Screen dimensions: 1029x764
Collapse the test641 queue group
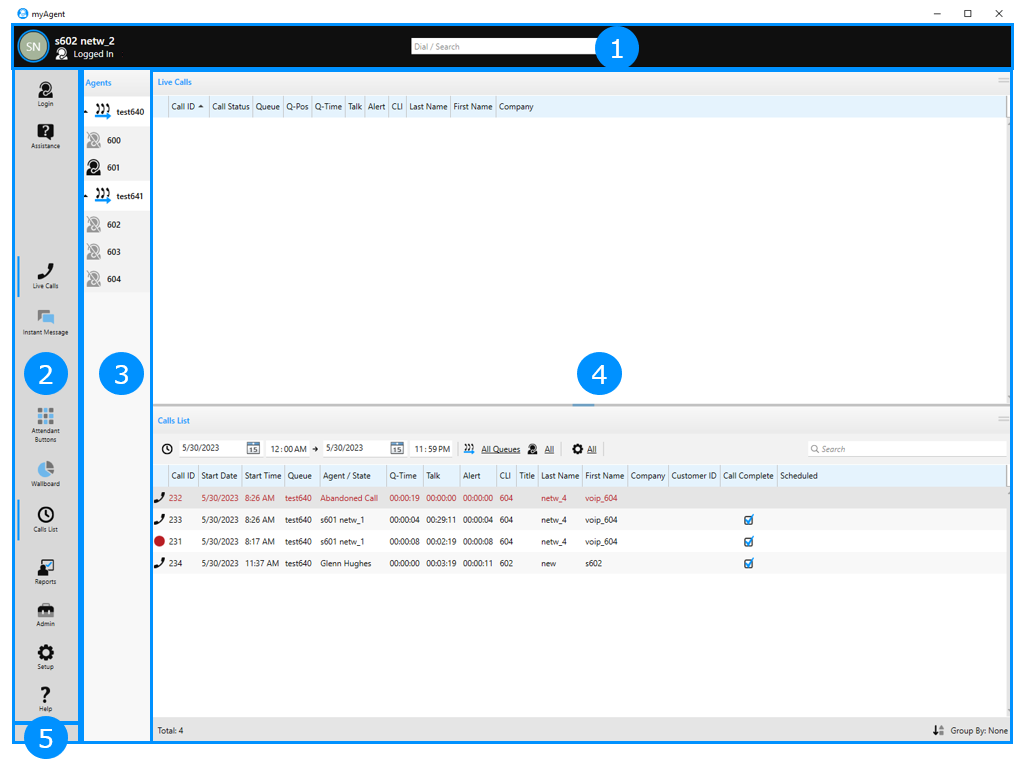click(86, 196)
